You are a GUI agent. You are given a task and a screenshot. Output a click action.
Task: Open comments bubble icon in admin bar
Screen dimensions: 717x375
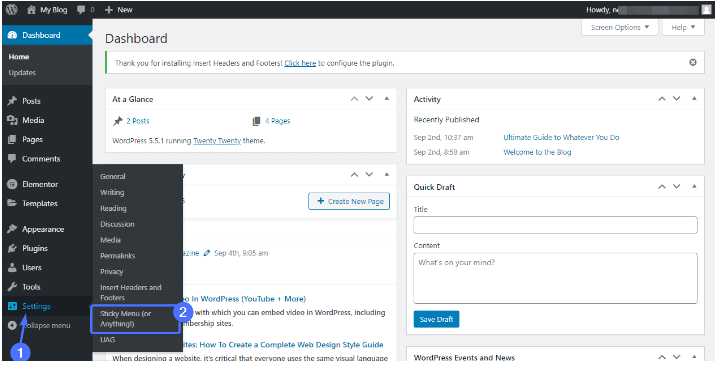click(x=81, y=10)
